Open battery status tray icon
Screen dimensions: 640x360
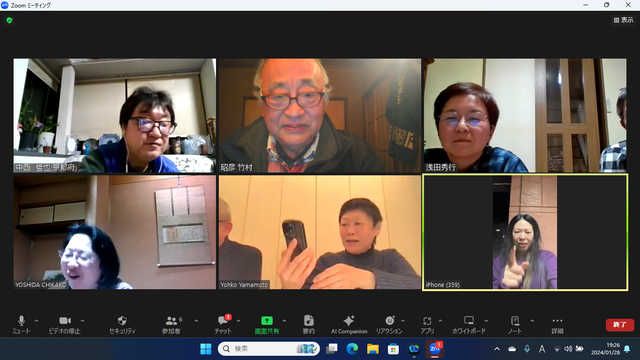click(x=579, y=349)
